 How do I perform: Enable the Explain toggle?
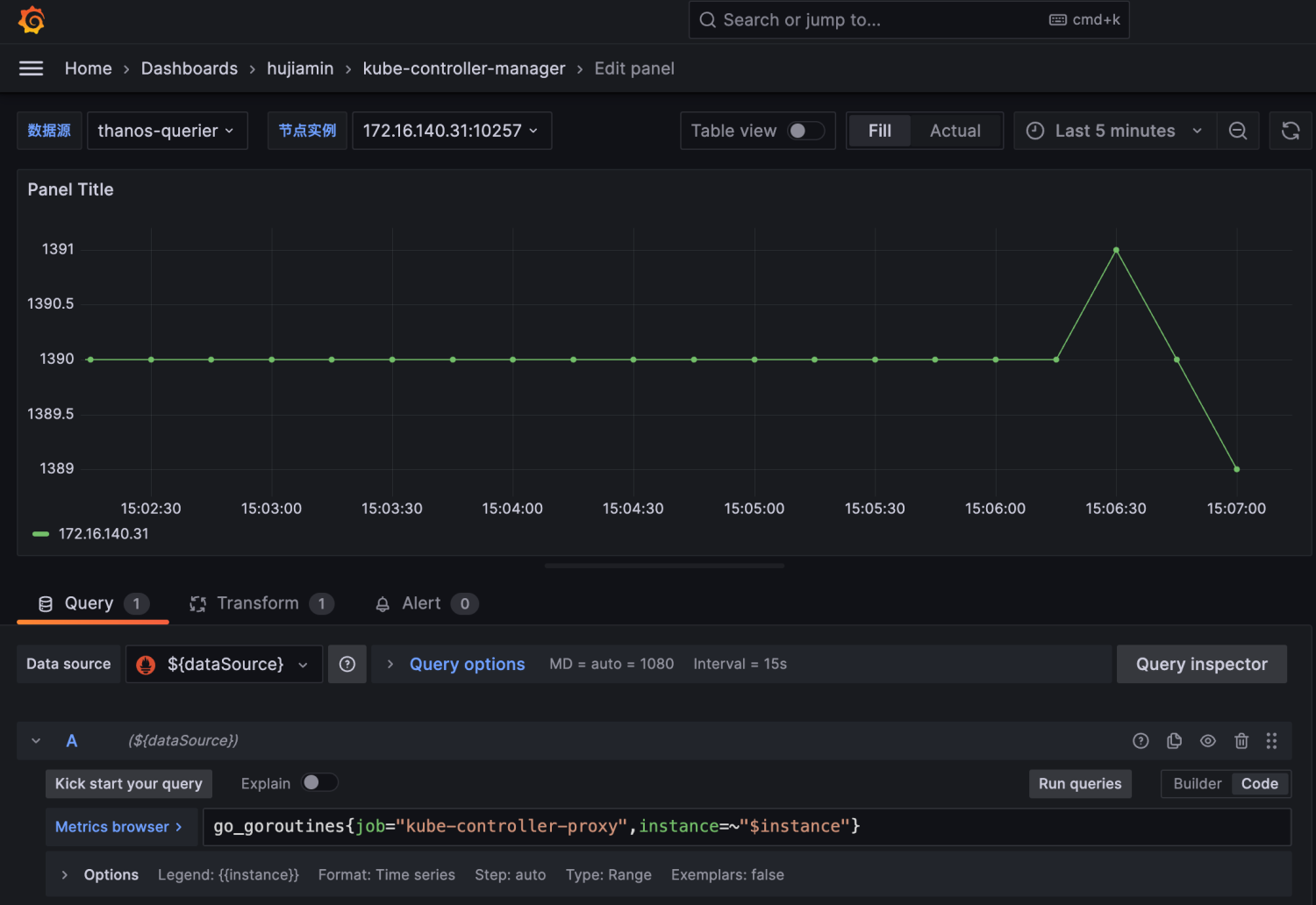(319, 783)
